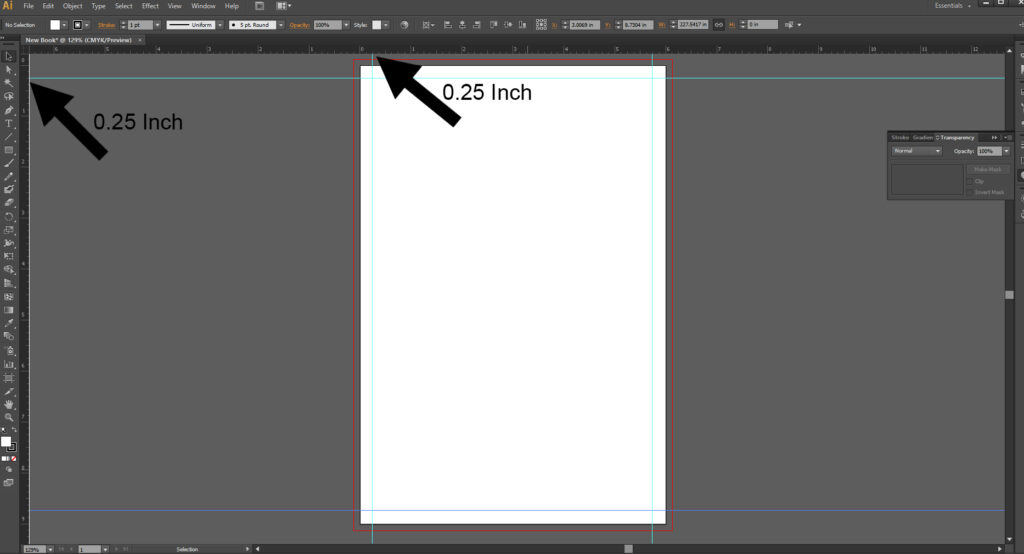Select the Pen tool

coord(8,110)
